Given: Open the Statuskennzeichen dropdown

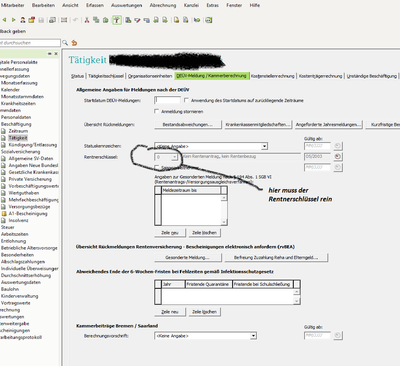Looking at the screenshot, I should tap(264, 146).
